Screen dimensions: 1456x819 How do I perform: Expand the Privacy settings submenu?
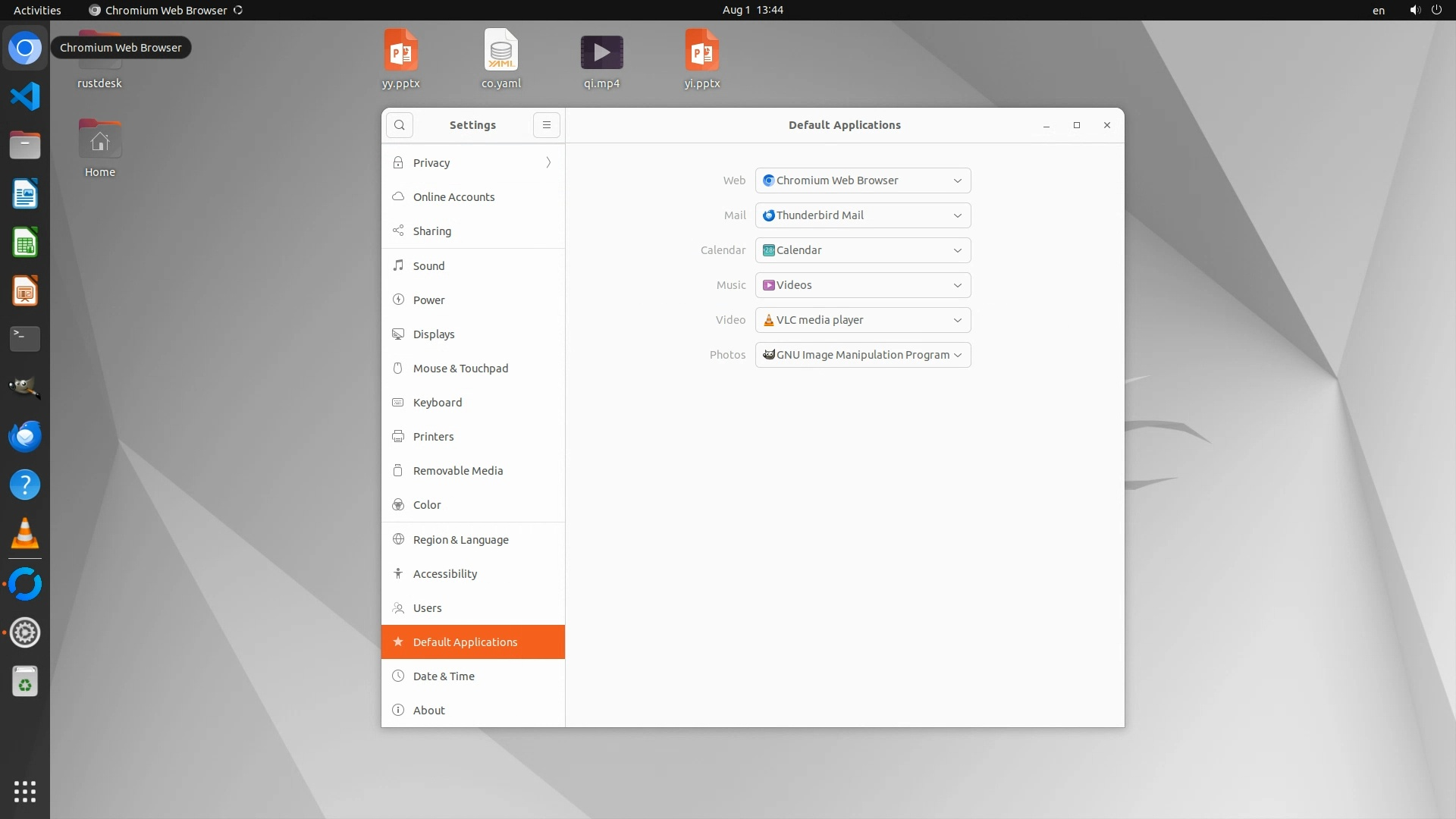coord(472,163)
